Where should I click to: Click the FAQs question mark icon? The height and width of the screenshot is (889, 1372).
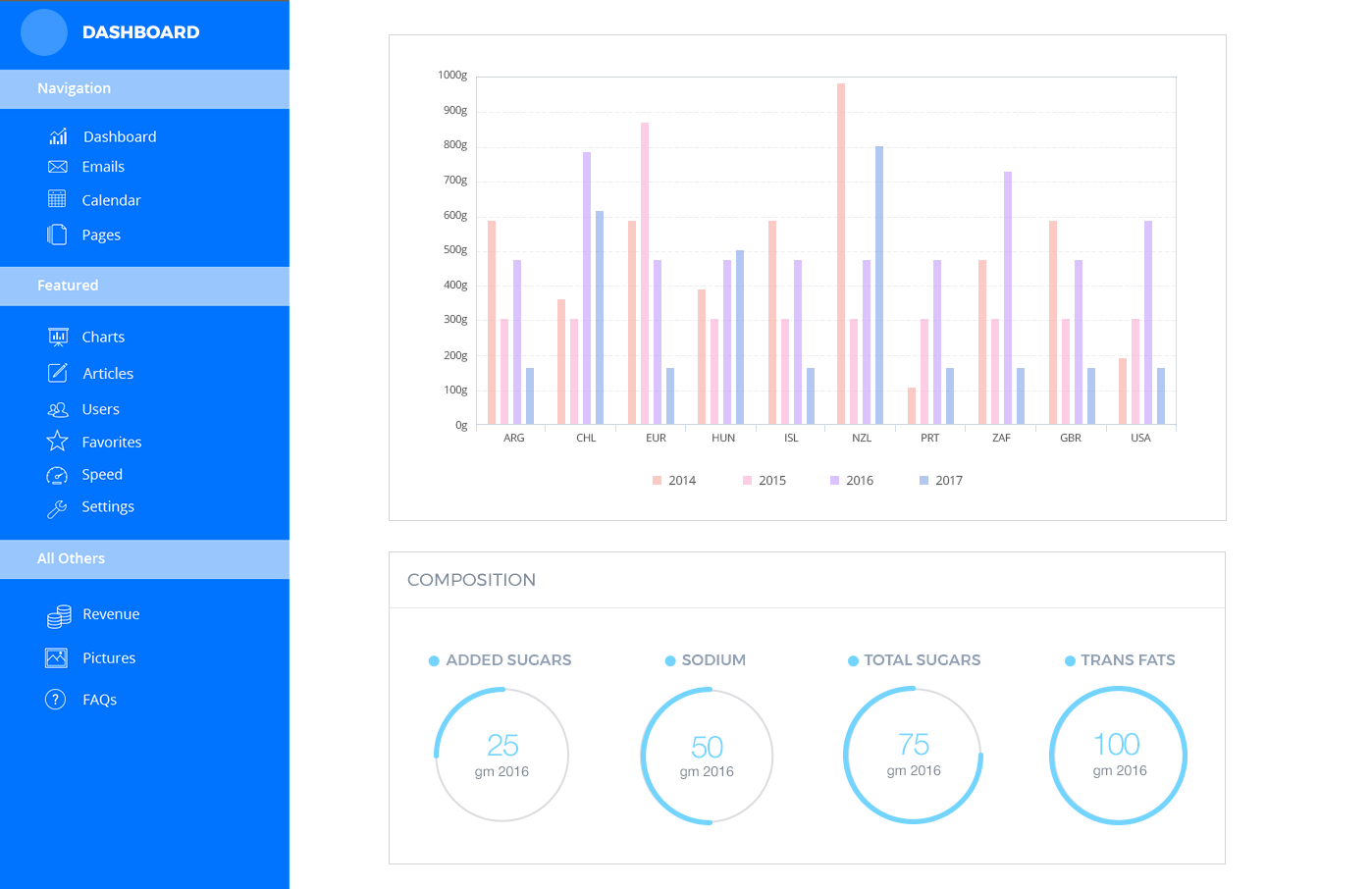click(x=56, y=700)
